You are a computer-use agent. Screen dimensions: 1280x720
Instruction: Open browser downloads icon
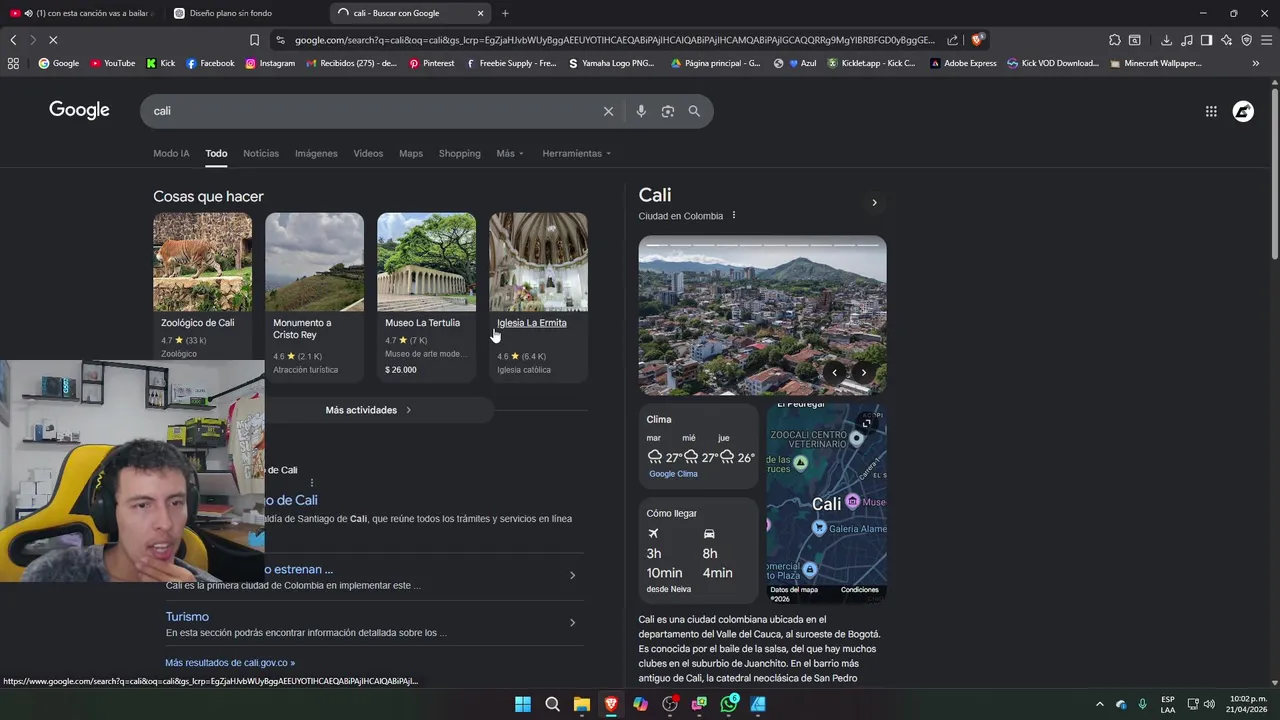point(1166,40)
